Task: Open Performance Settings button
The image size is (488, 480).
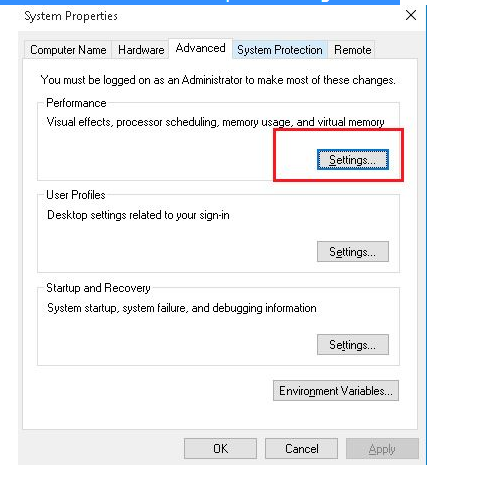Action: (353, 160)
